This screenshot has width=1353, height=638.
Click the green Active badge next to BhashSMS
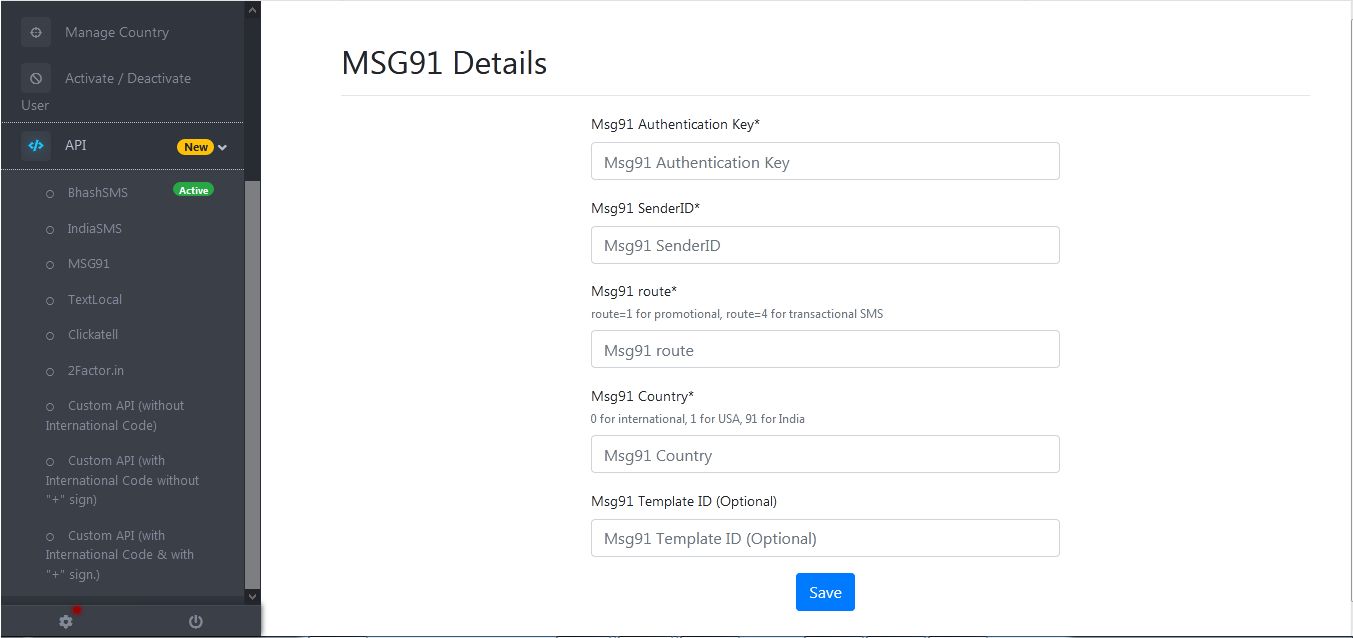point(192,189)
